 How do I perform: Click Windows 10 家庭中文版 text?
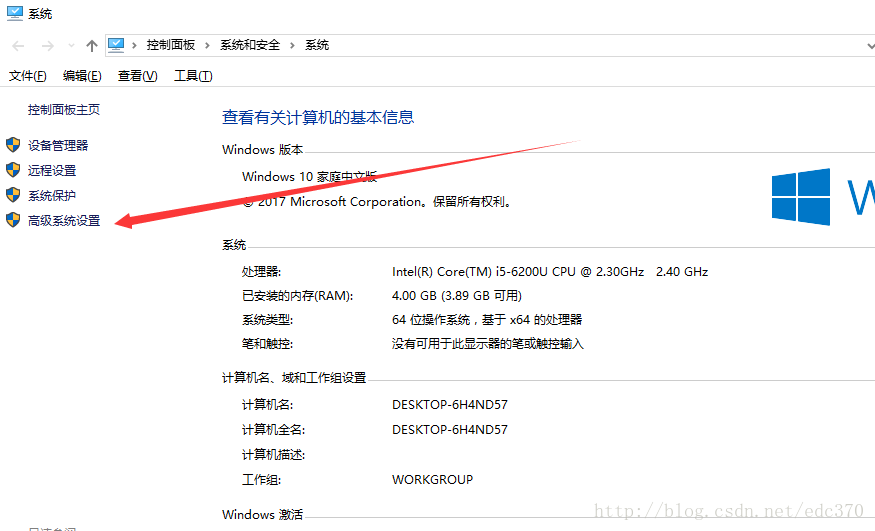pos(310,177)
